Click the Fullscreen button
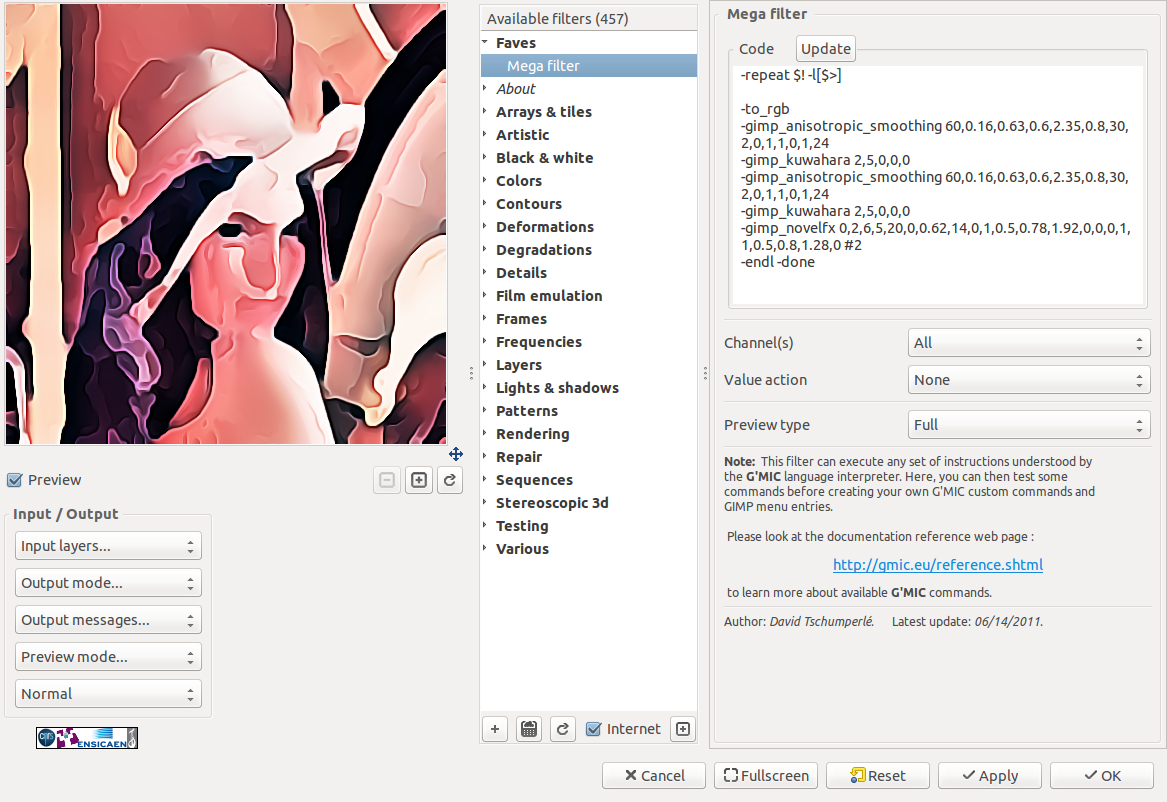 766,775
